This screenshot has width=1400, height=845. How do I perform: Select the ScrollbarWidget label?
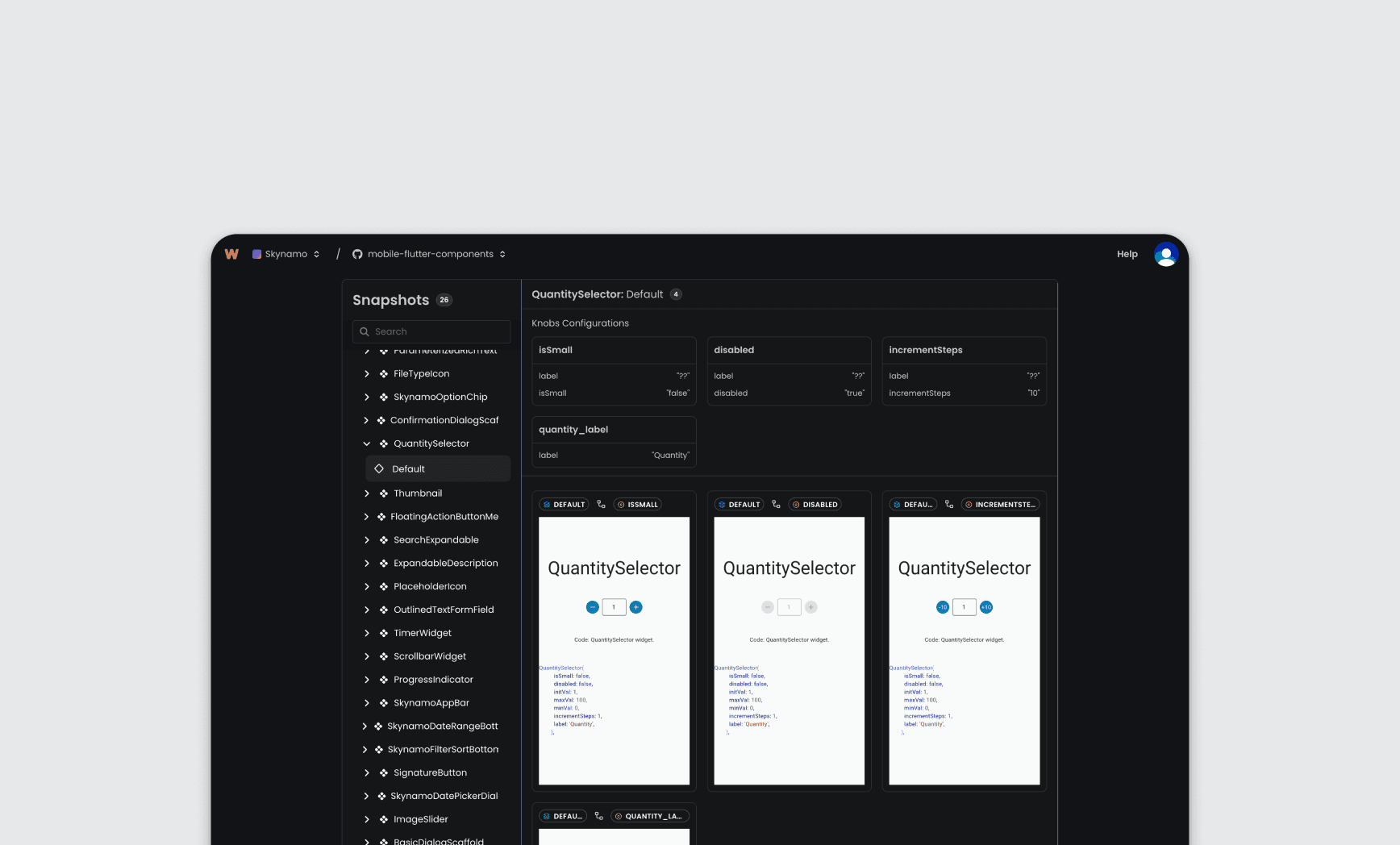[430, 656]
